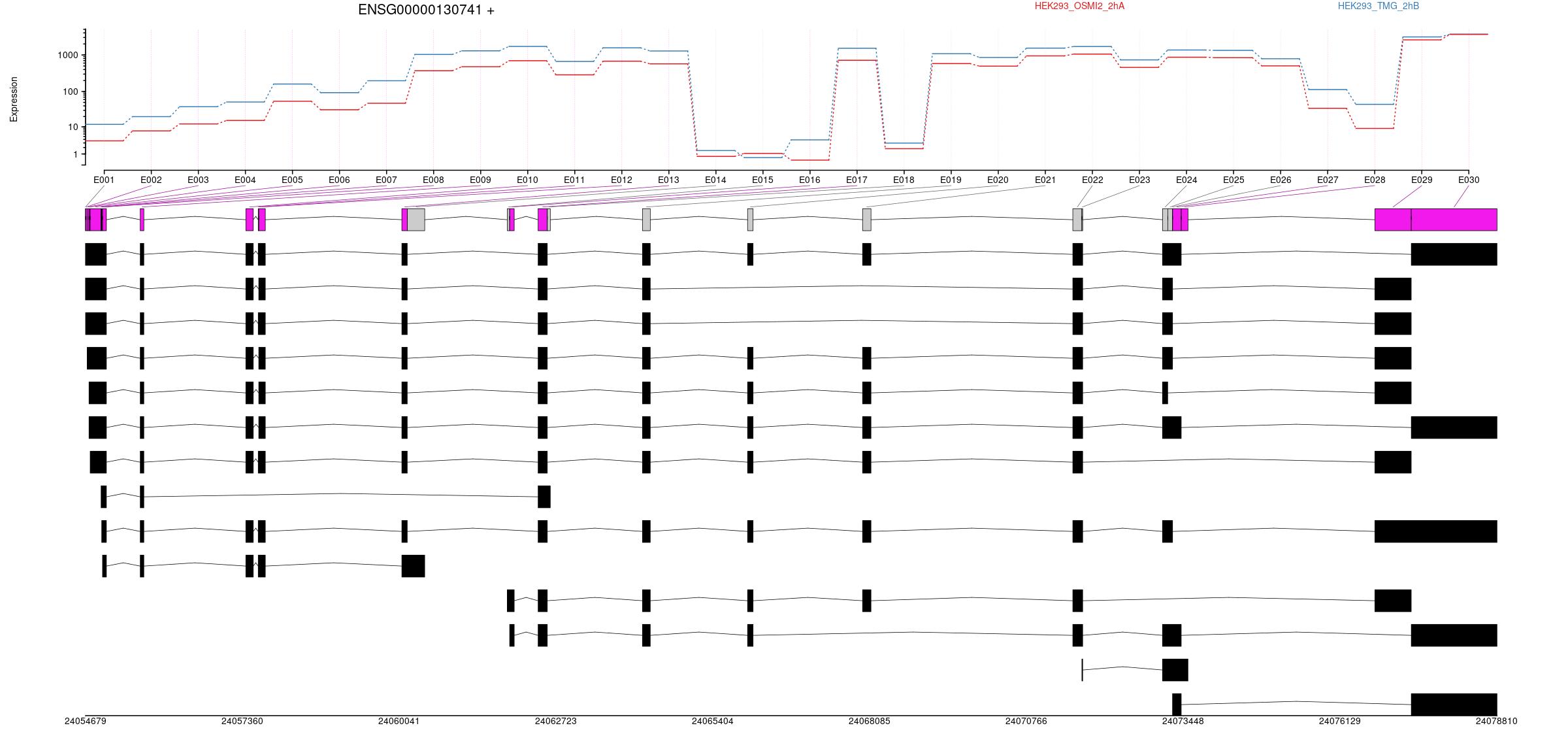Click exon bin label E029
Viewport: 1568px width, 732px height.
pyautogui.click(x=1422, y=180)
